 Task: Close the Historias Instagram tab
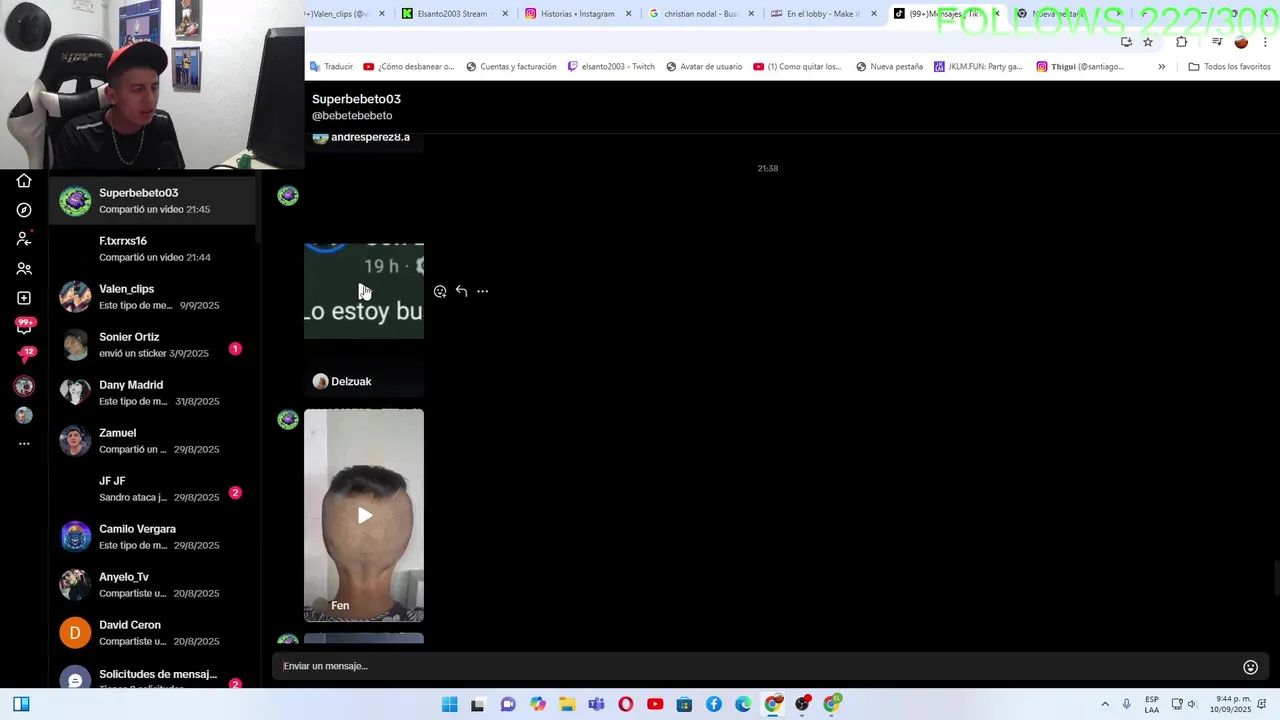628,14
